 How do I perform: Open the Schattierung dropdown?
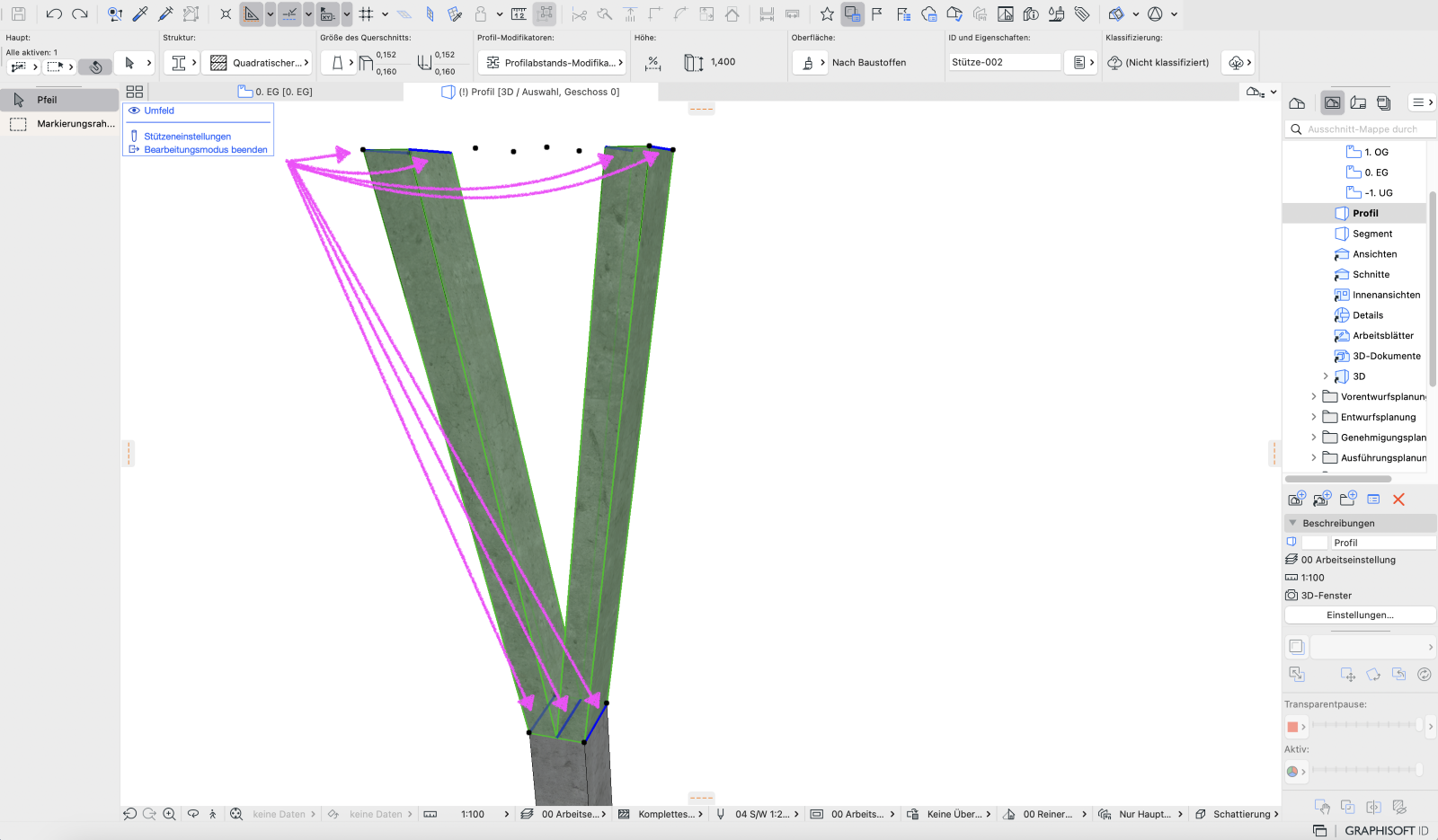click(x=1237, y=814)
